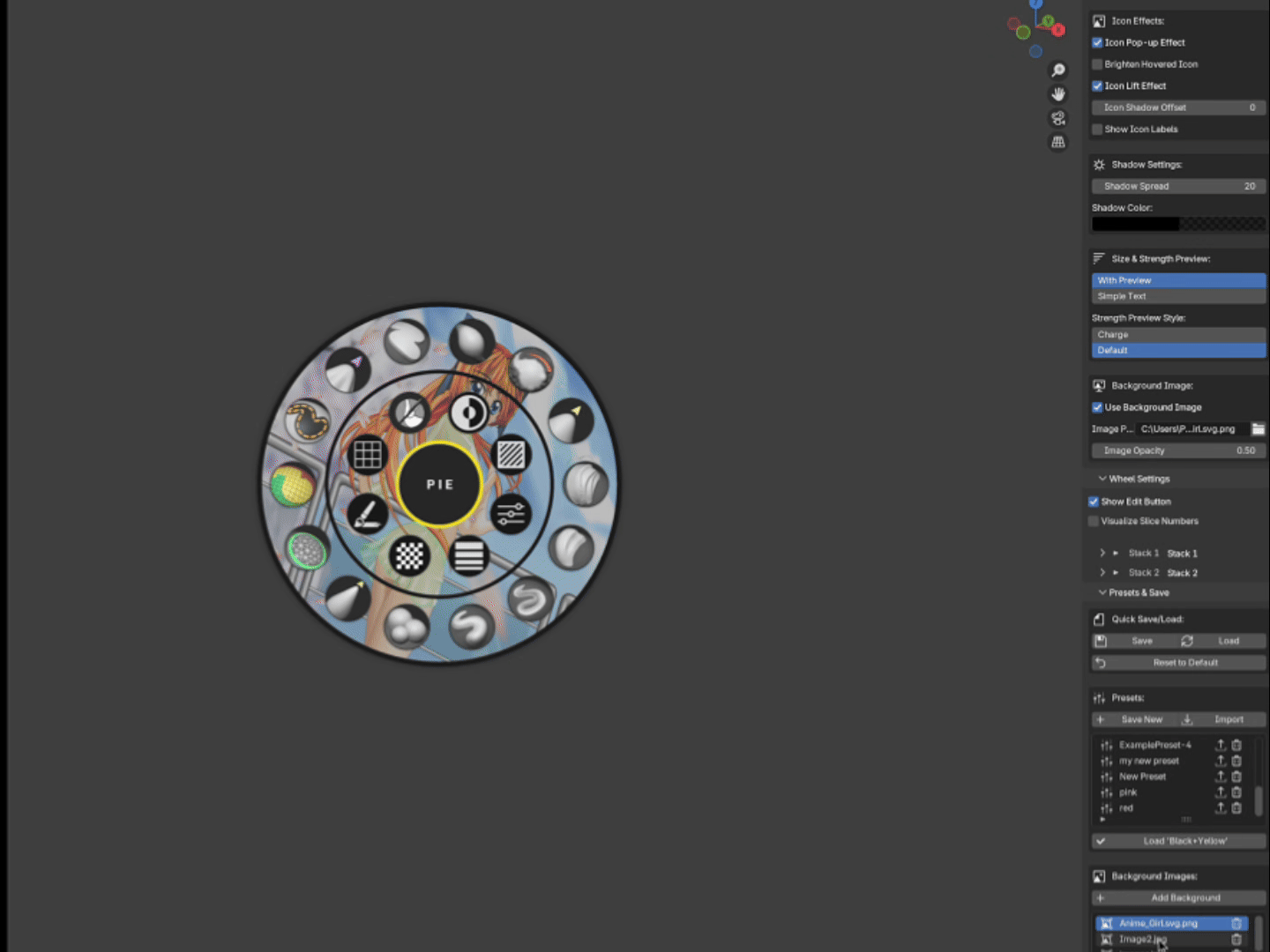Enable Show Icon Labels checkbox
The height and width of the screenshot is (952, 1270).
[x=1097, y=130]
